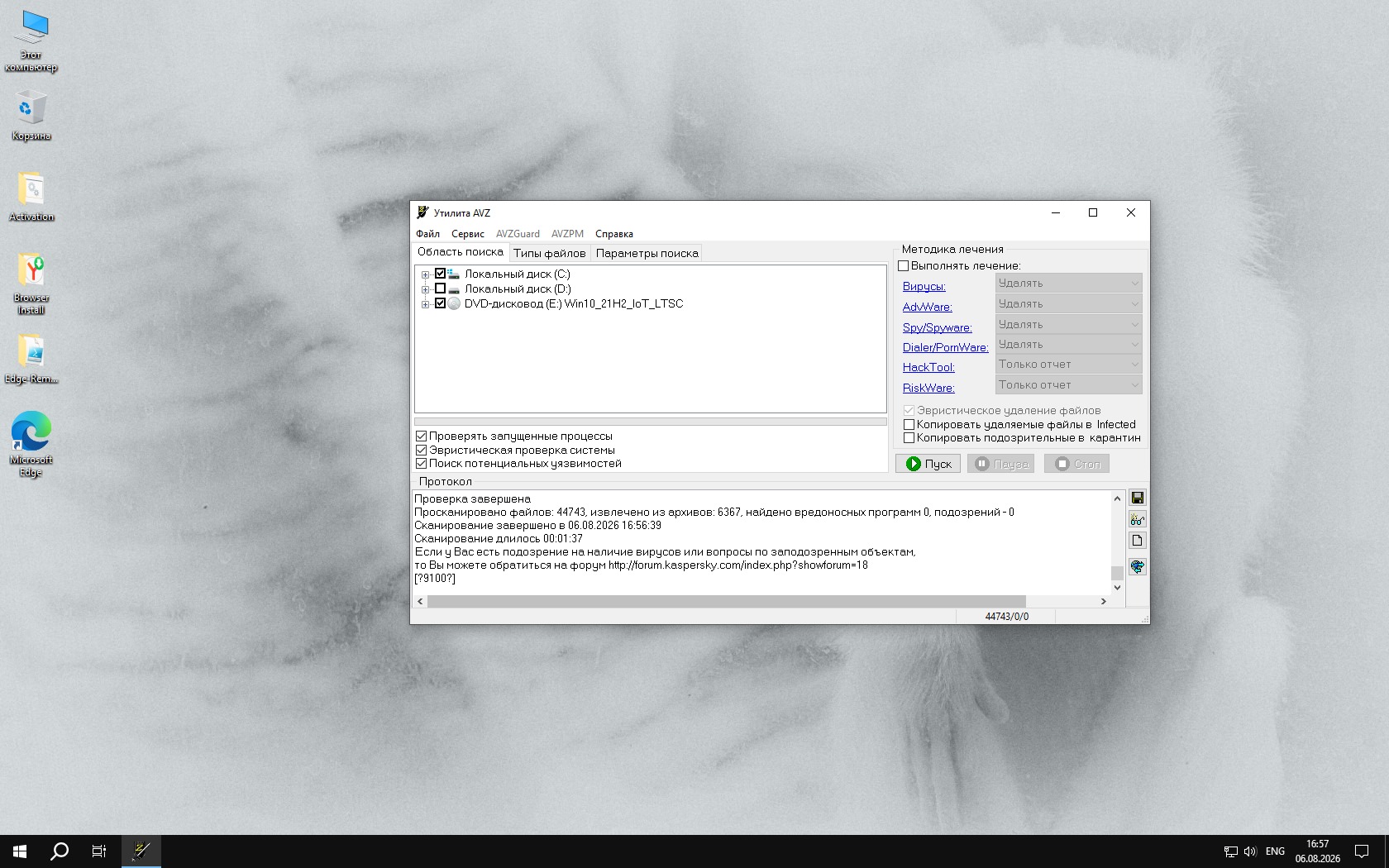Follow the HackTool: link
The width and height of the screenshot is (1389, 868).
(928, 367)
